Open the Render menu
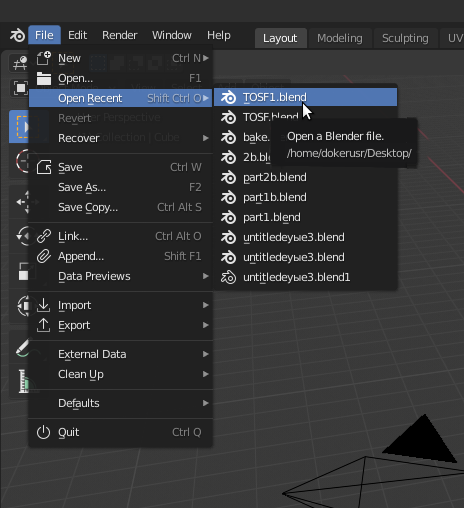464x508 pixels. [120, 35]
